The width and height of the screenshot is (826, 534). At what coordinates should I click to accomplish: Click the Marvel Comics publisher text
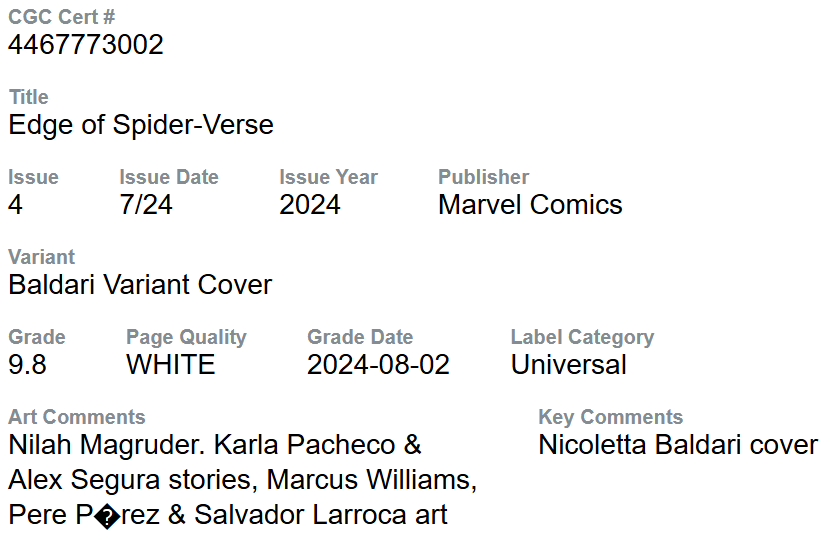[530, 205]
